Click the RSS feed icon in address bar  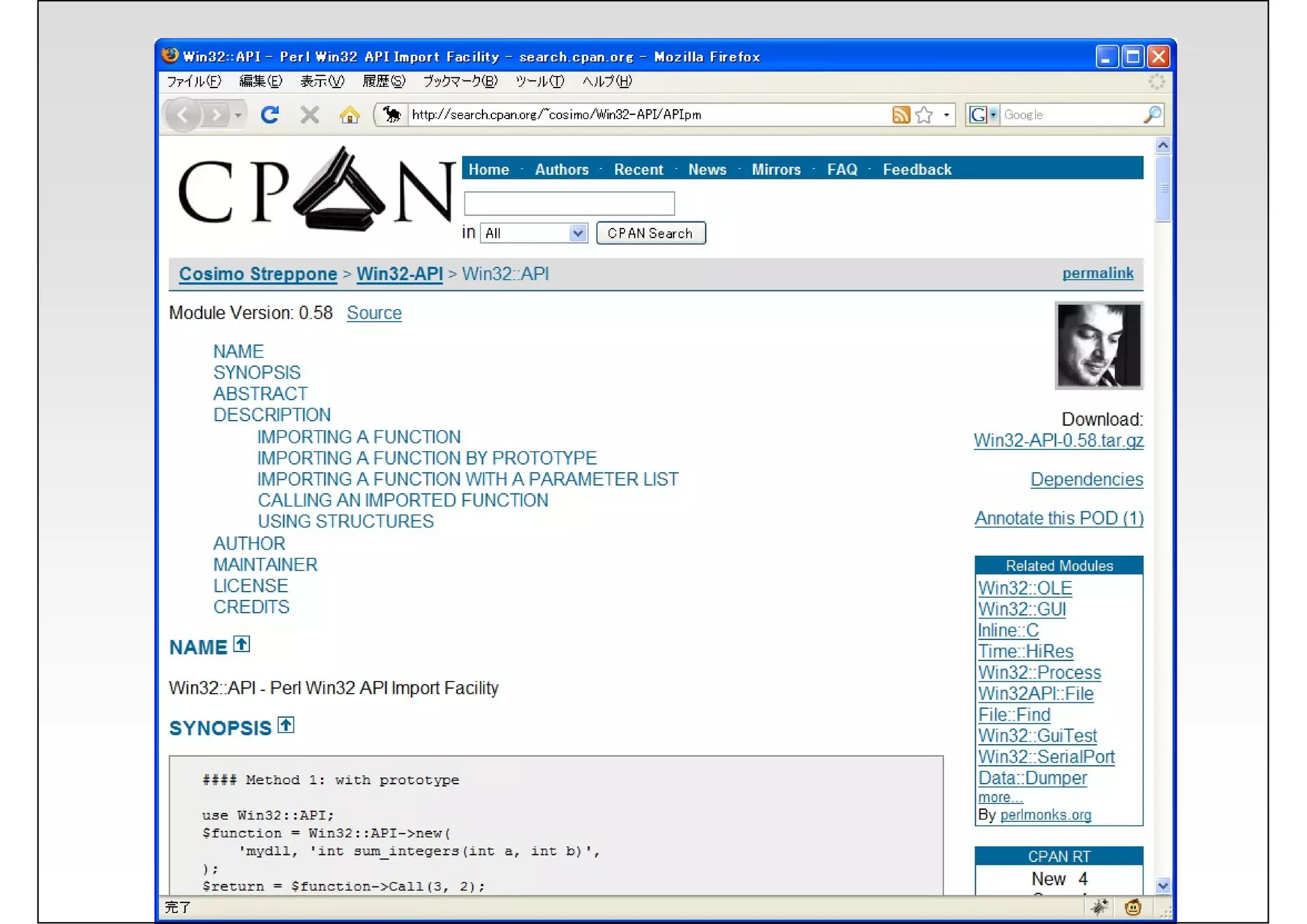tap(900, 115)
